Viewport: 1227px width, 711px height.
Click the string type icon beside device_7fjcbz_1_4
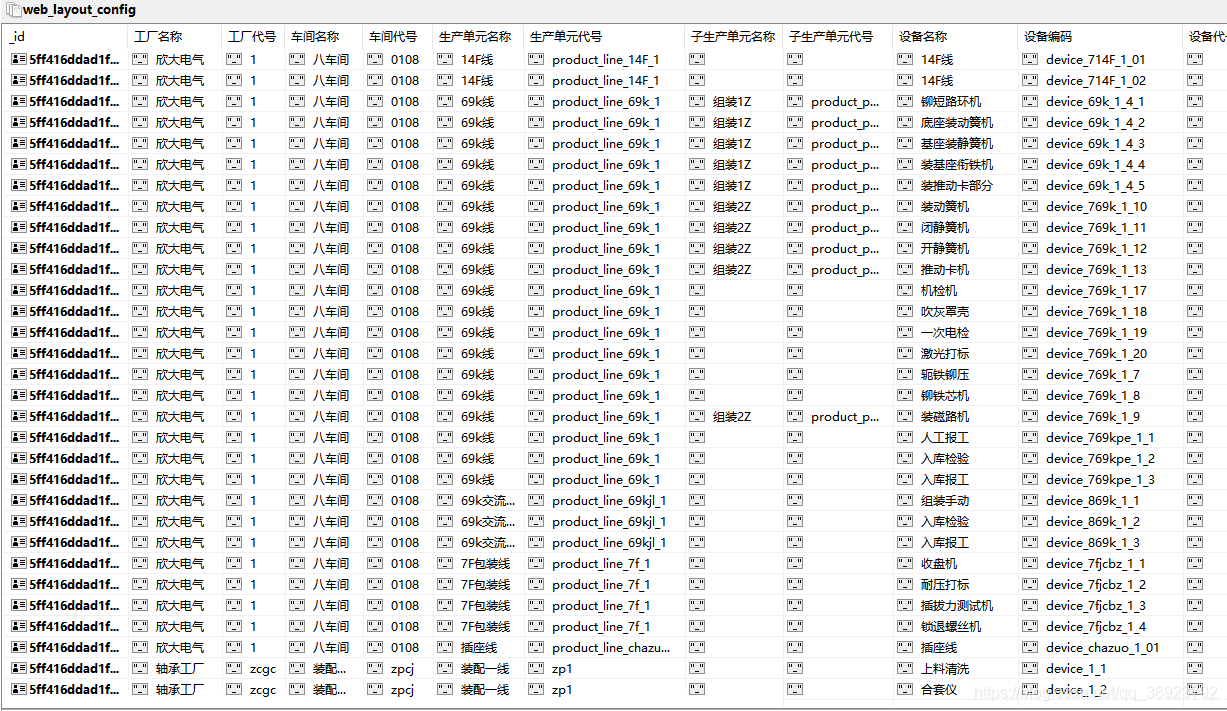1030,627
